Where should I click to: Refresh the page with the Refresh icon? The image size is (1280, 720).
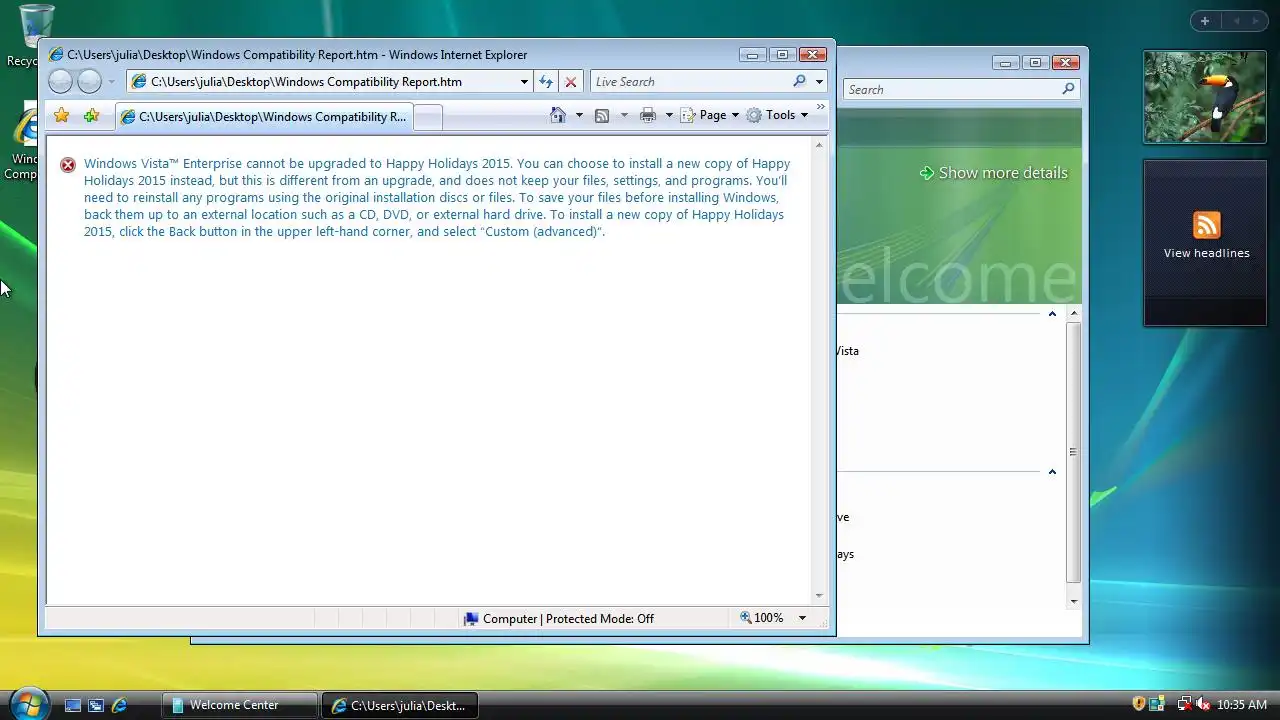[546, 82]
